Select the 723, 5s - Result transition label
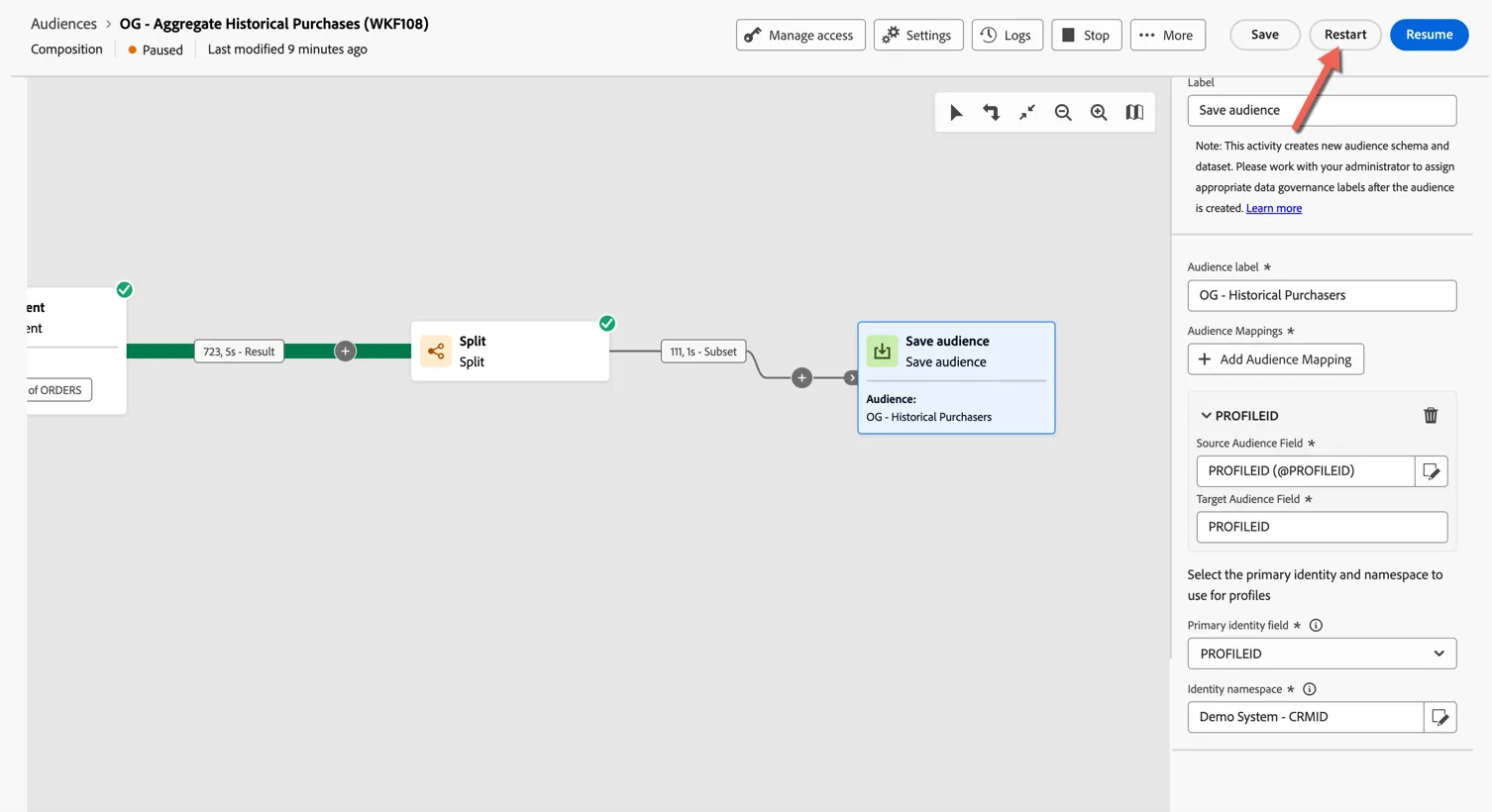Screen dimensions: 1492x812 [239, 352]
